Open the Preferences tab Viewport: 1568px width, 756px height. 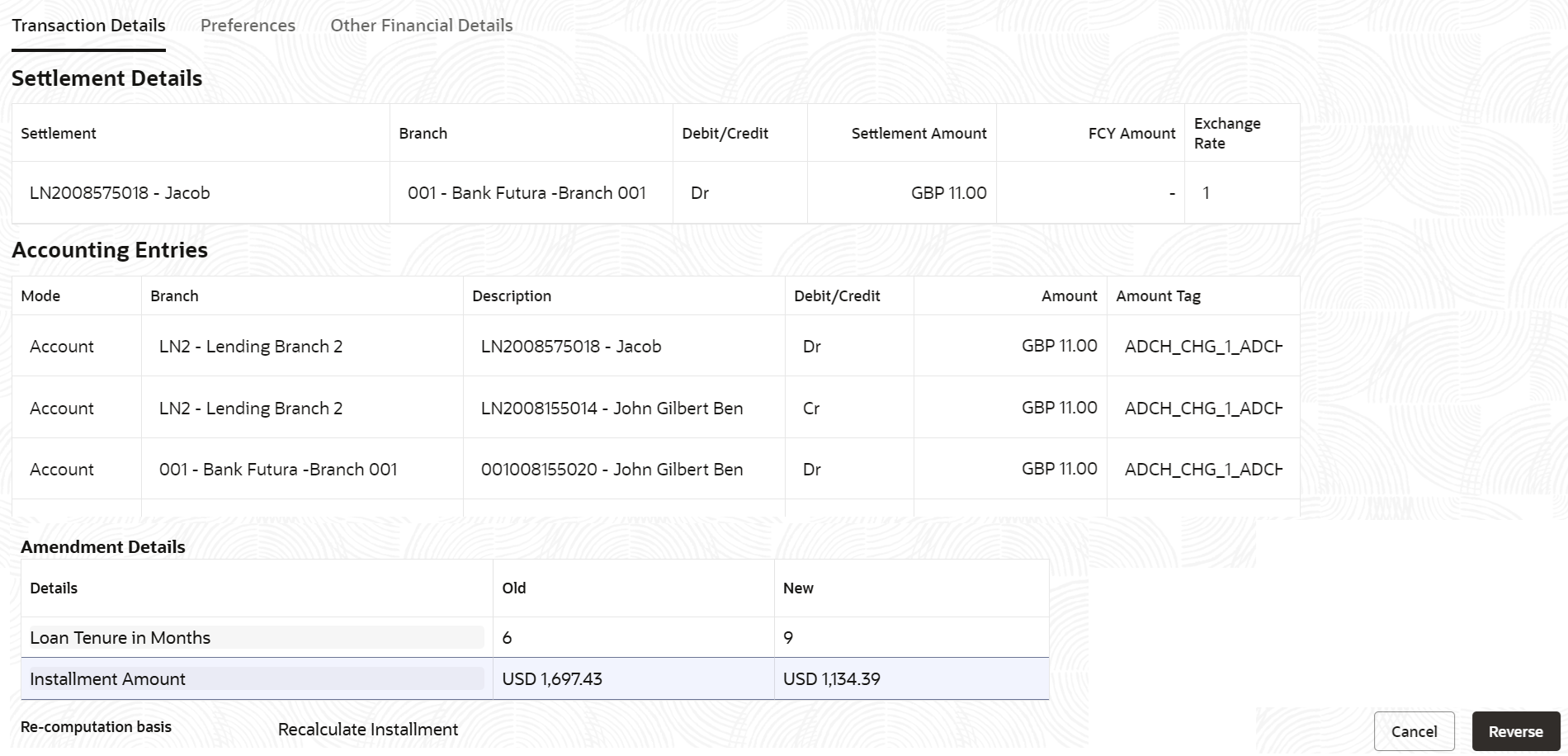pos(248,26)
